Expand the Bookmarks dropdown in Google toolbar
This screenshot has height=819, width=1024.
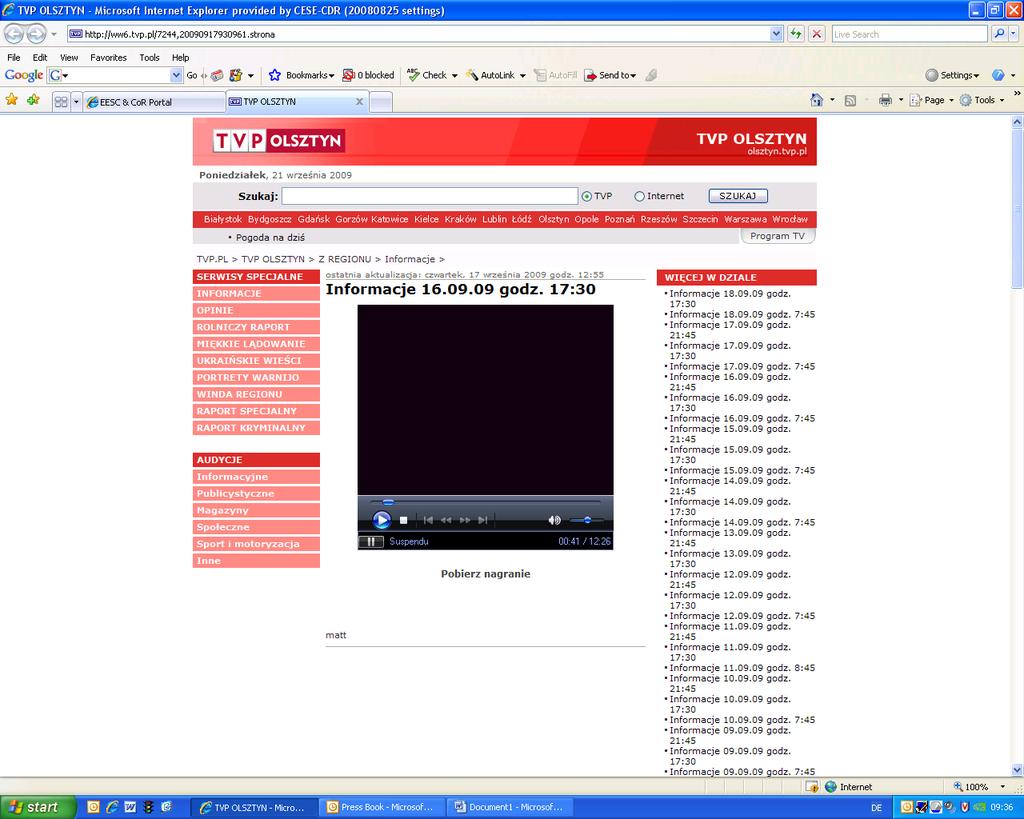click(x=331, y=76)
